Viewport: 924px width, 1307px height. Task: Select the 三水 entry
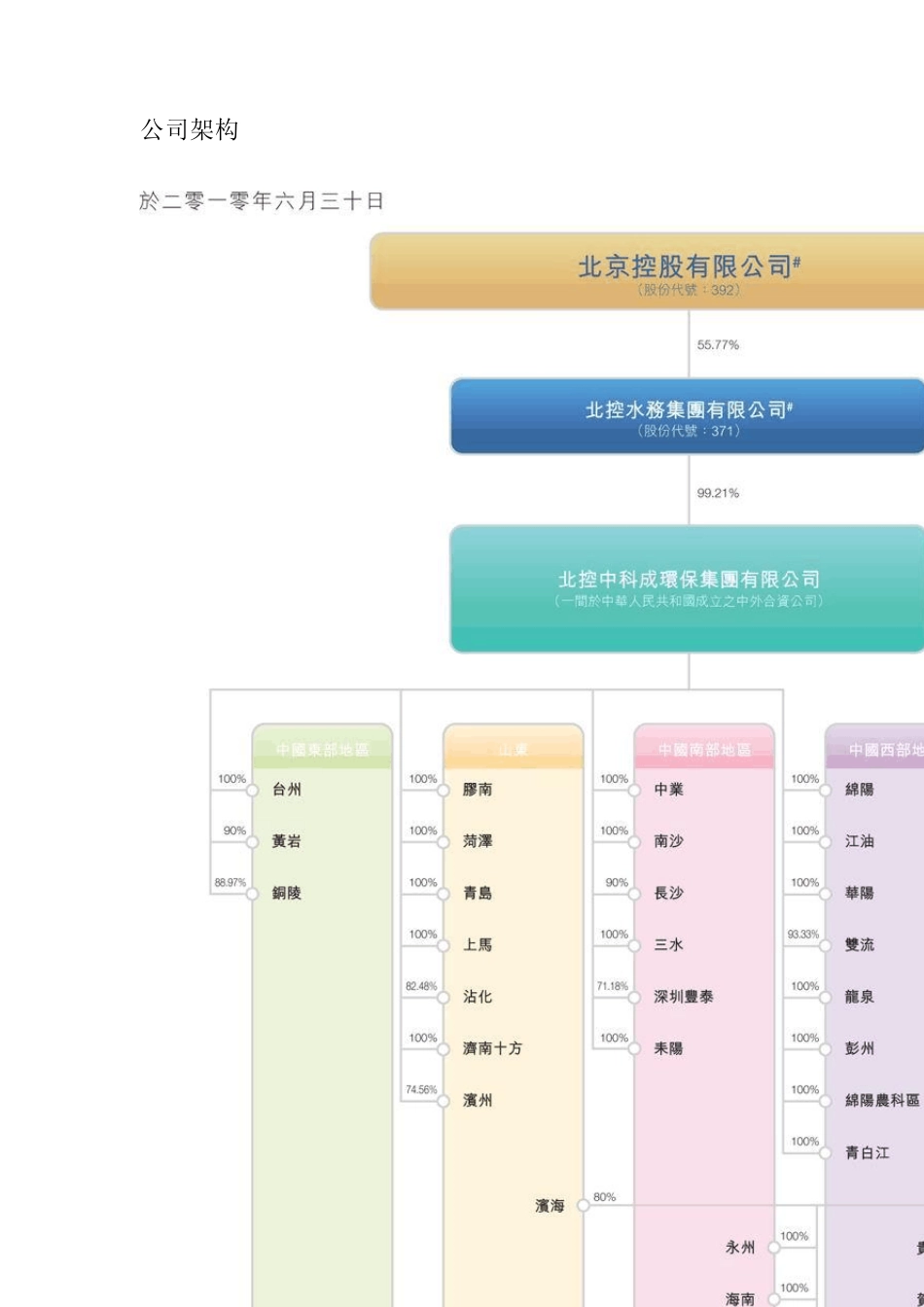pos(669,944)
